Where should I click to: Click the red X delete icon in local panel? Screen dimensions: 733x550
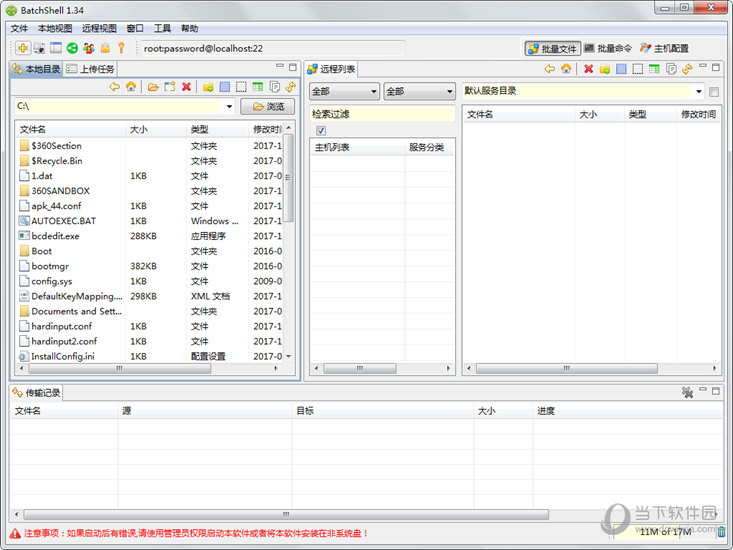point(186,87)
